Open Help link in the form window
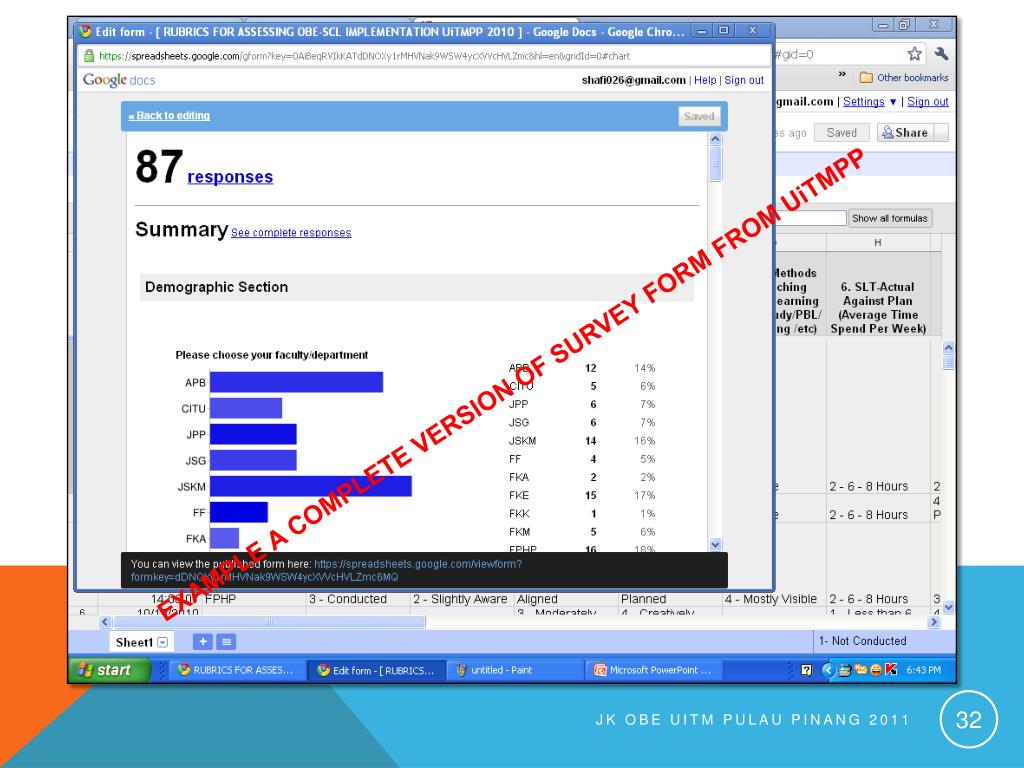1024x768 pixels. click(x=705, y=80)
